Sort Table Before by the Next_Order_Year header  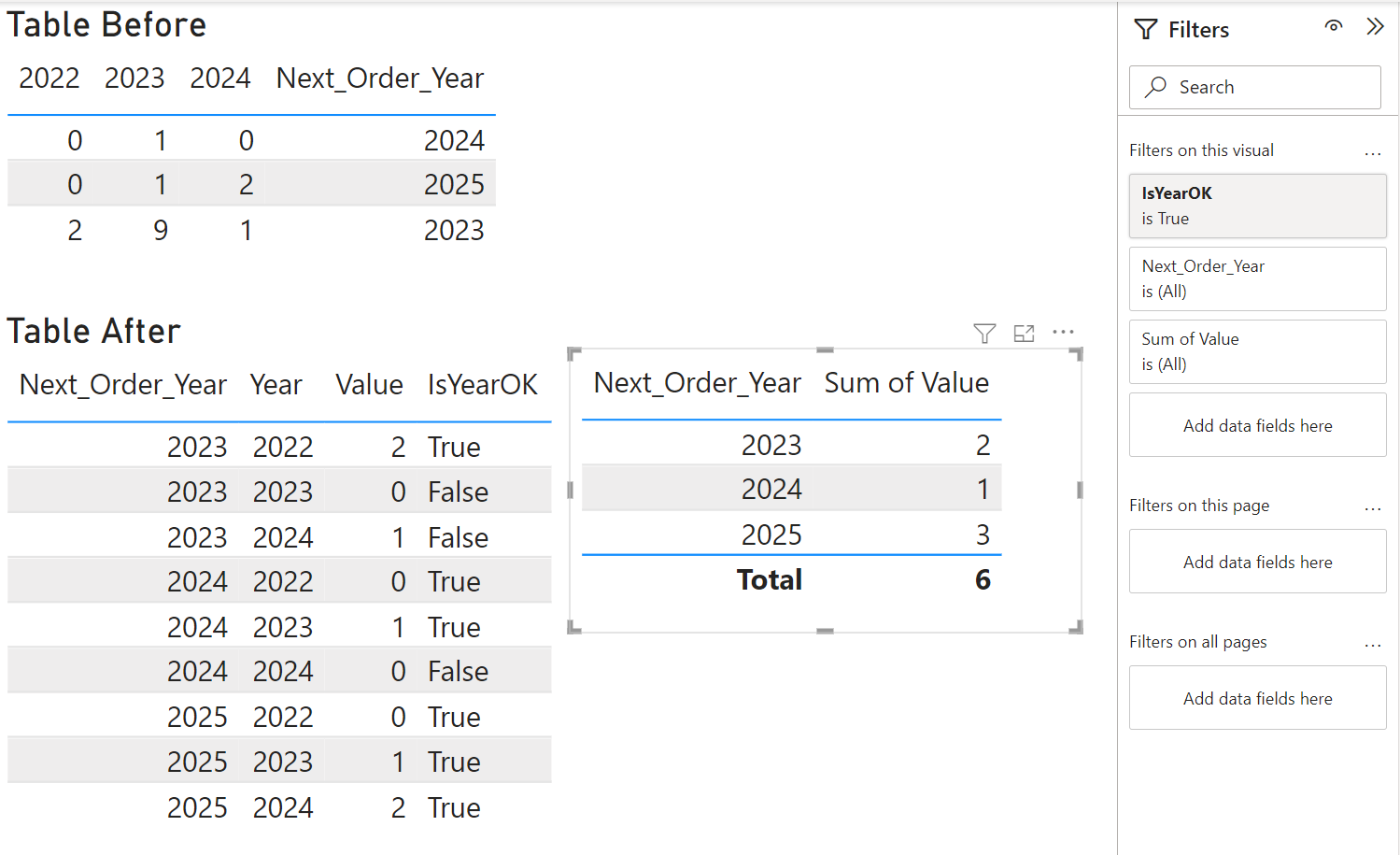click(380, 78)
